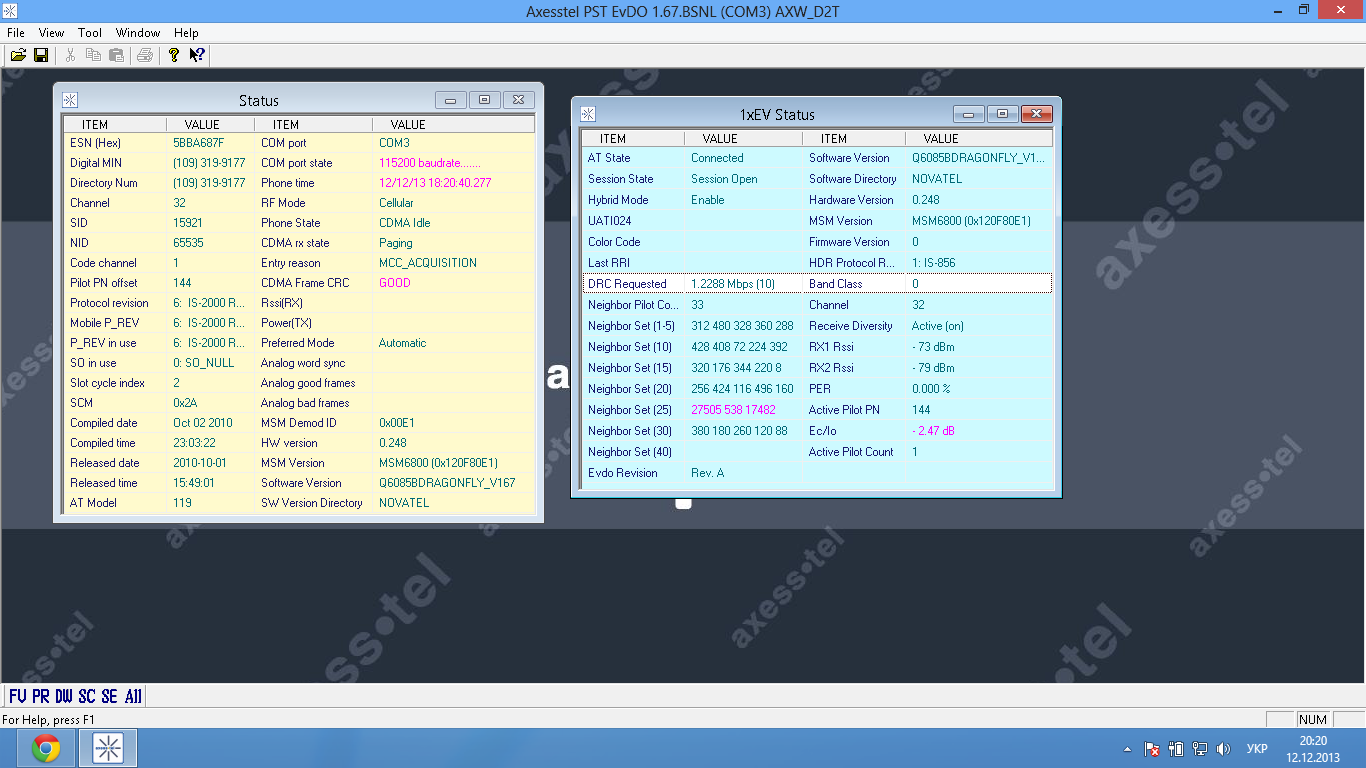Select the Automatic preferred mode value
The width and height of the screenshot is (1366, 768).
click(402, 343)
